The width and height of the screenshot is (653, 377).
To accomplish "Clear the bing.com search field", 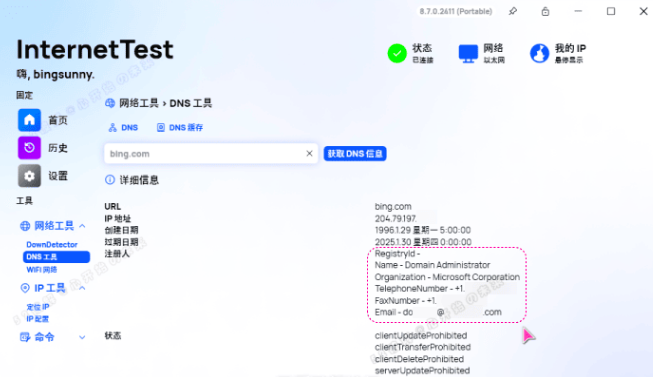I will coord(309,153).
